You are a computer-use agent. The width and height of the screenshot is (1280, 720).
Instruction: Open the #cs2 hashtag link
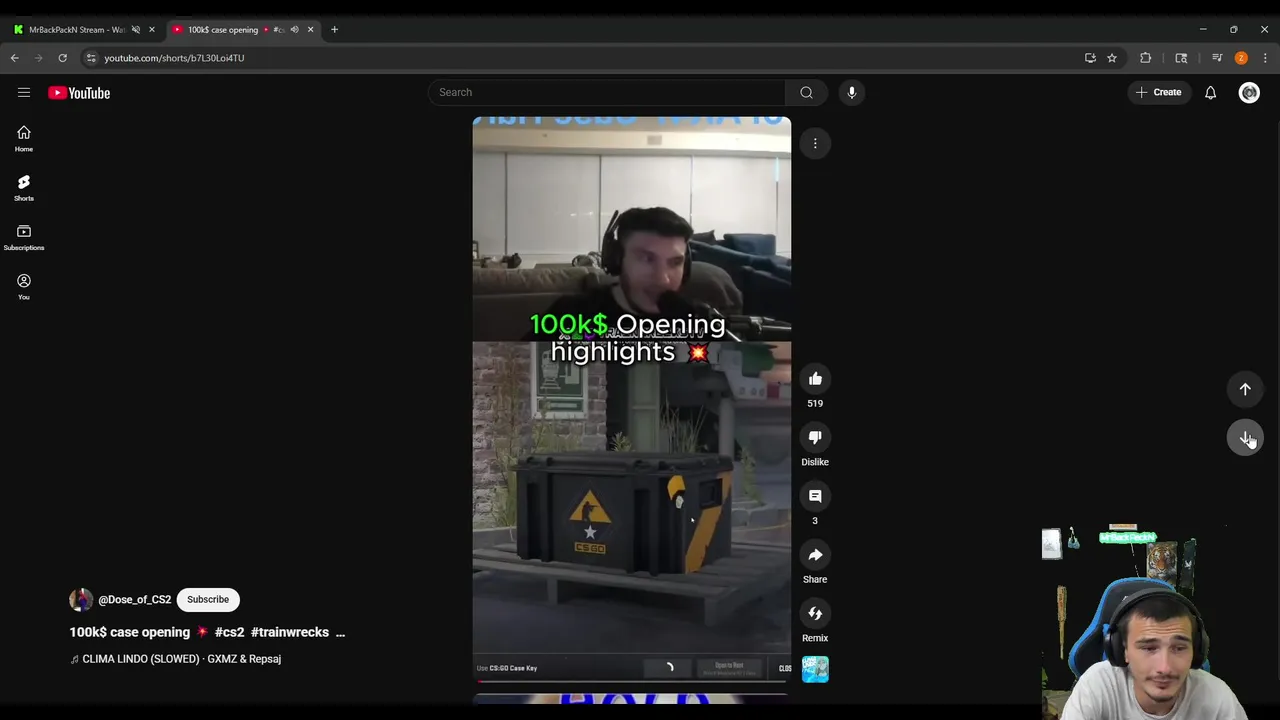(x=229, y=632)
